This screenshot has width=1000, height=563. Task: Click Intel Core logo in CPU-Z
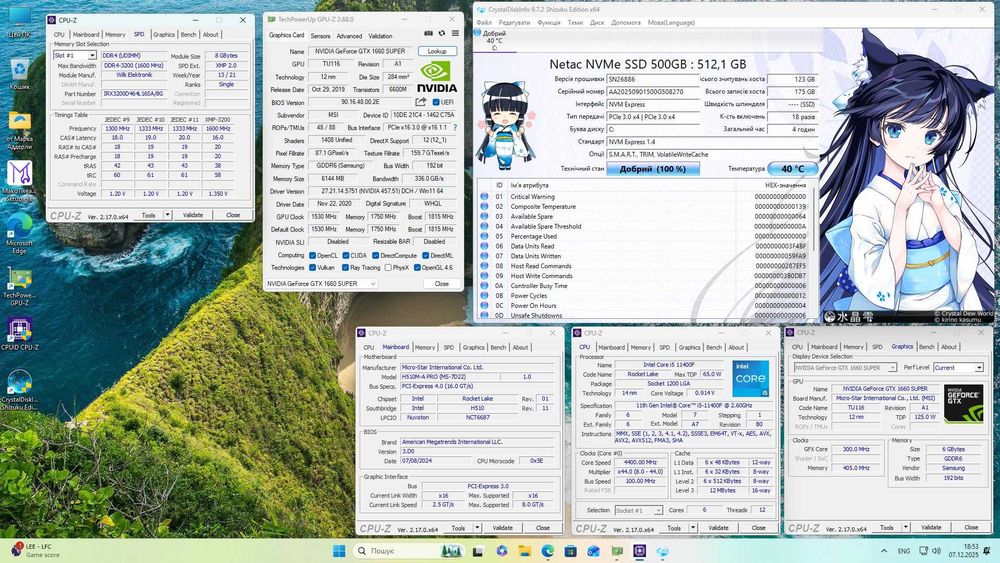coord(751,379)
